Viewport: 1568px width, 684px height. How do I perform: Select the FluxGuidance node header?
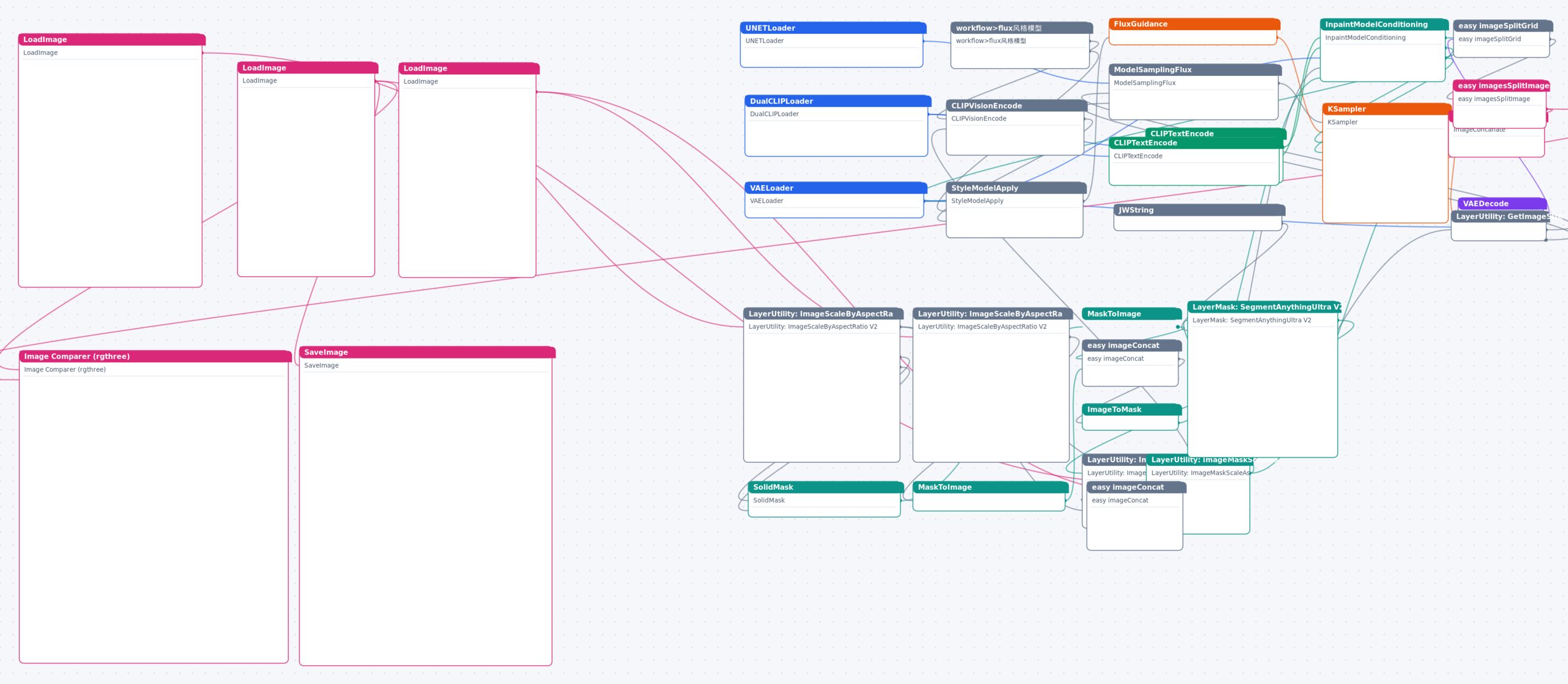click(x=1194, y=24)
